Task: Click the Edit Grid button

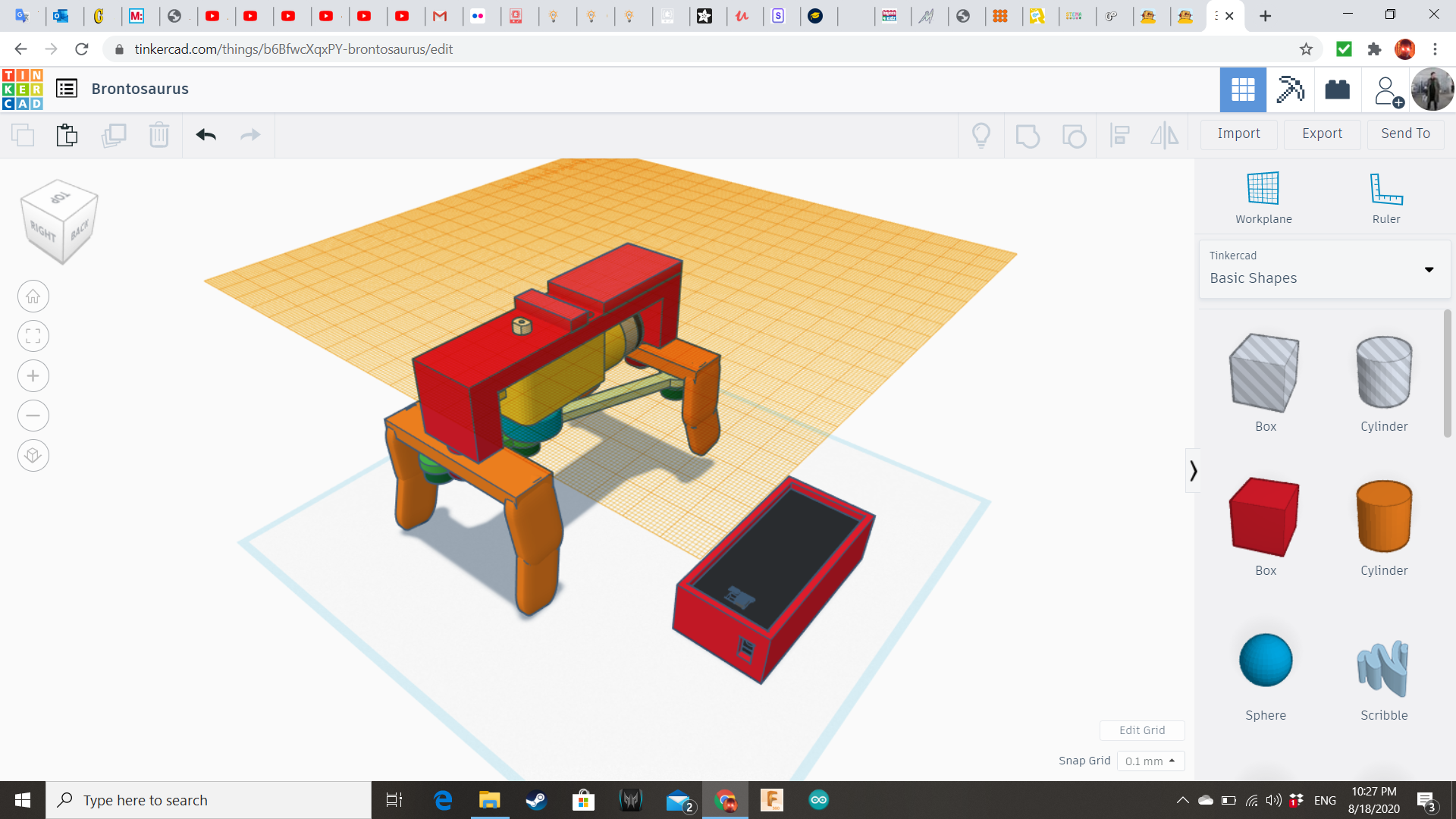Action: point(1141,730)
